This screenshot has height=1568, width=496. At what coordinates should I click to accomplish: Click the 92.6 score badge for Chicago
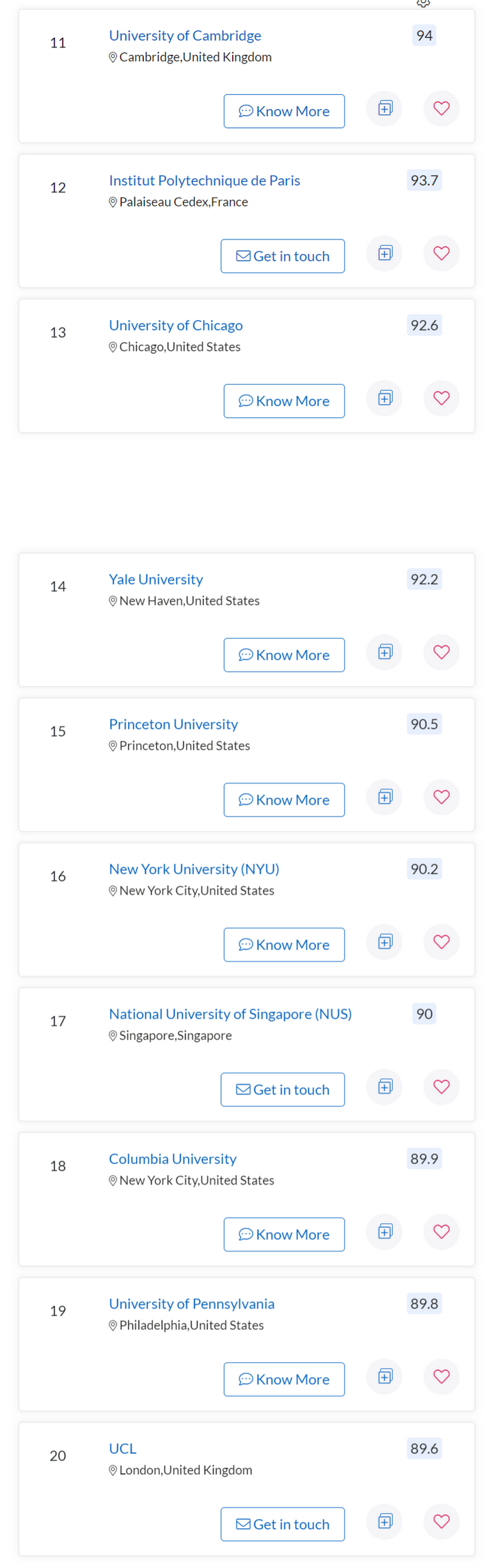(424, 325)
